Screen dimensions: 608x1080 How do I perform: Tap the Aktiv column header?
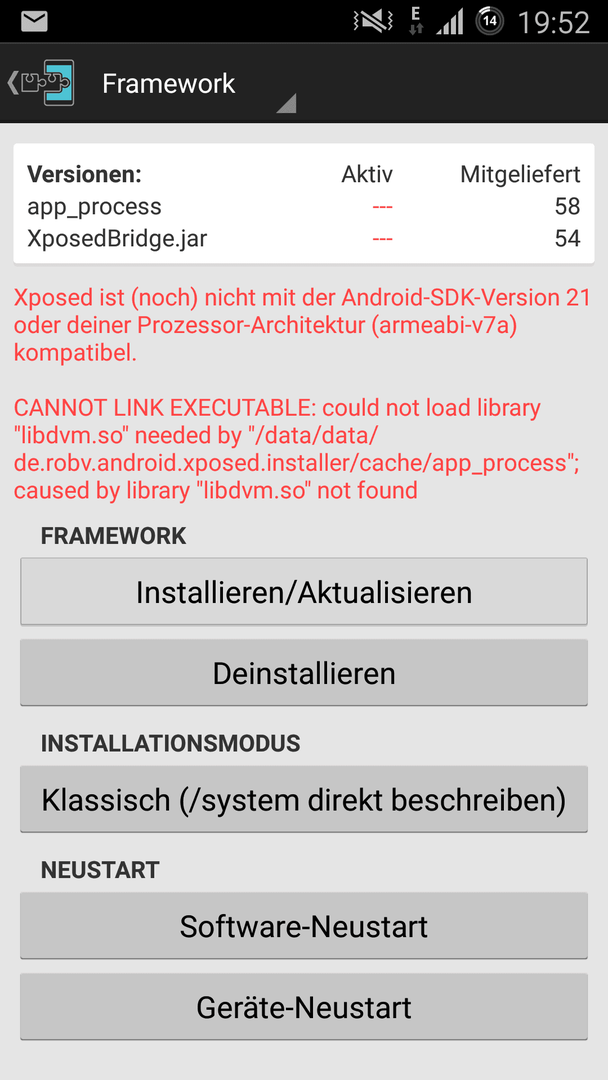[x=367, y=175]
